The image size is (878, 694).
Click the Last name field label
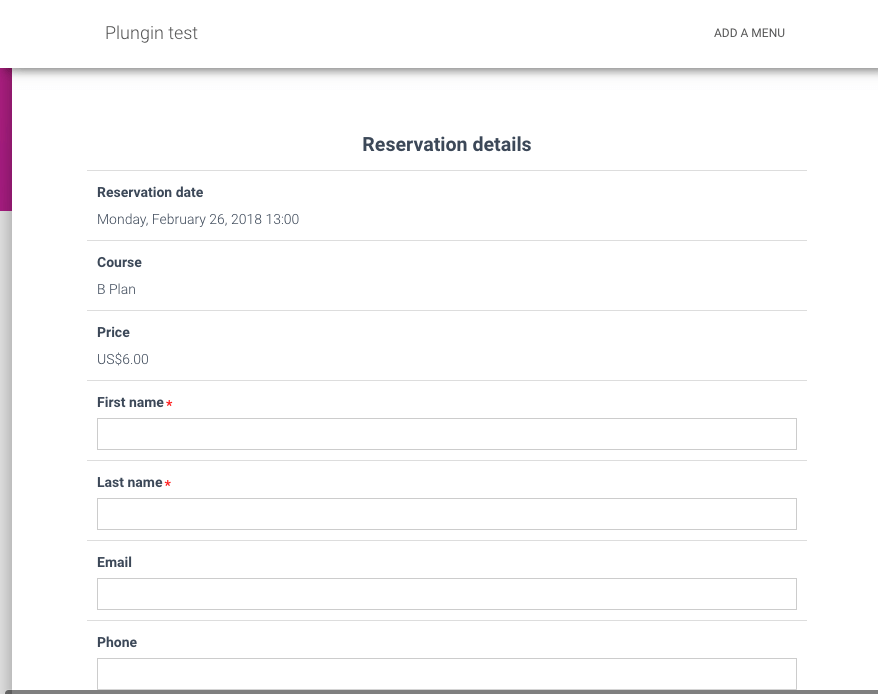[129, 482]
